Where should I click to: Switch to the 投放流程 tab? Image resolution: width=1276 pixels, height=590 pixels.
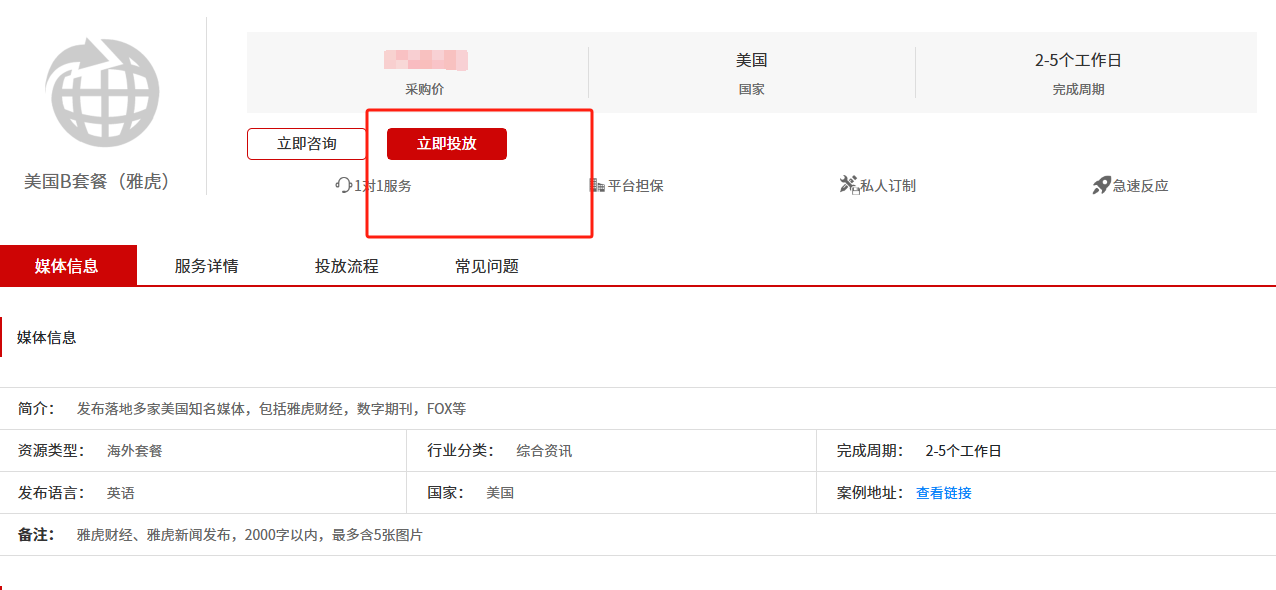pyautogui.click(x=346, y=266)
